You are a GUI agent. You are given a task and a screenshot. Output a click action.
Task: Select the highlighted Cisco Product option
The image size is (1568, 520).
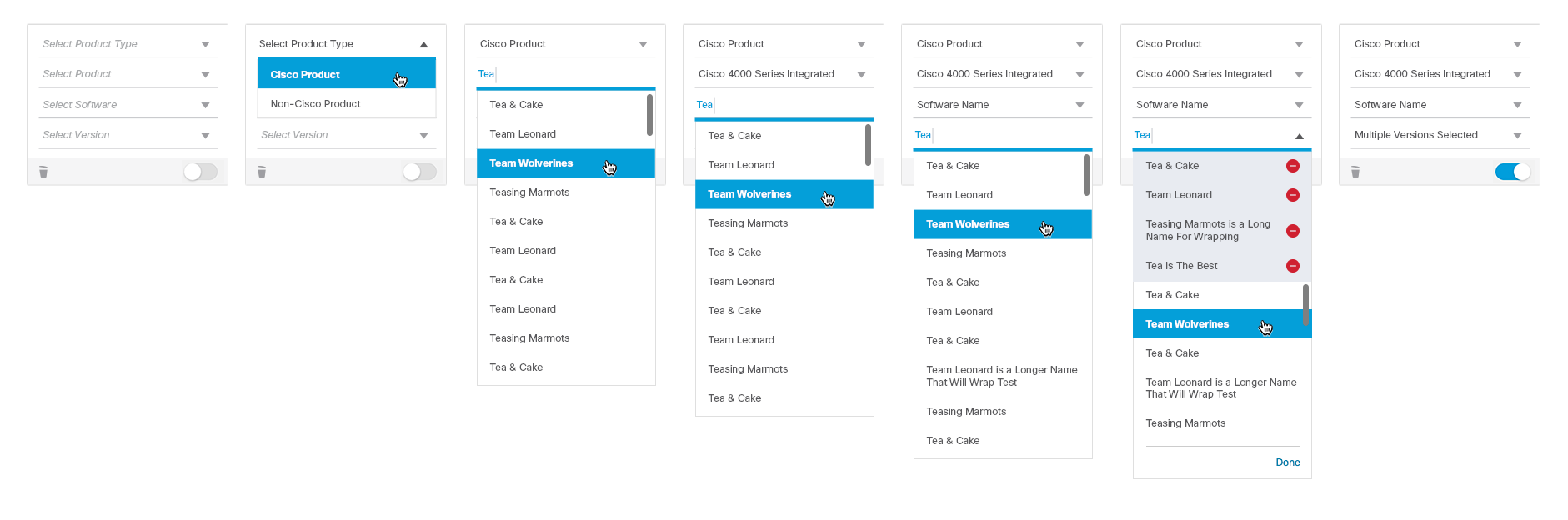(x=305, y=75)
